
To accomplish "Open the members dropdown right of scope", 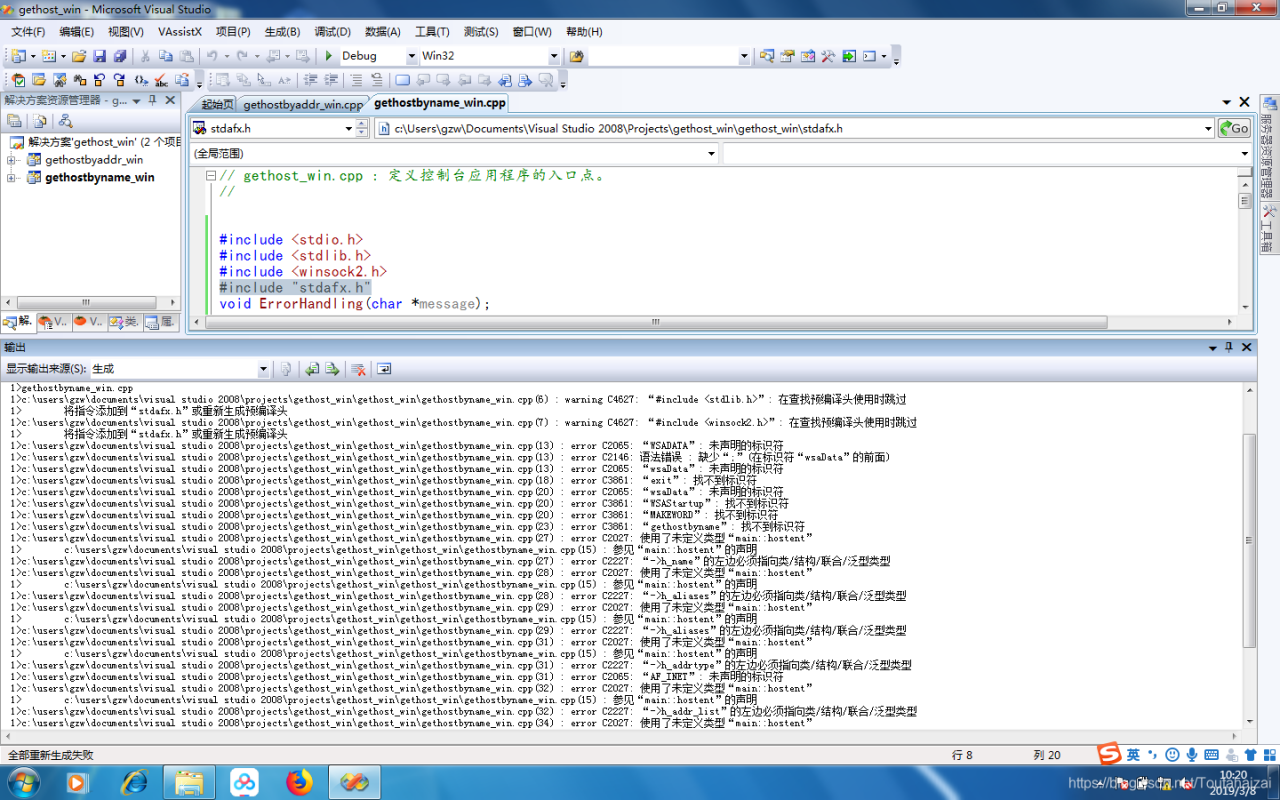I will tap(1245, 153).
